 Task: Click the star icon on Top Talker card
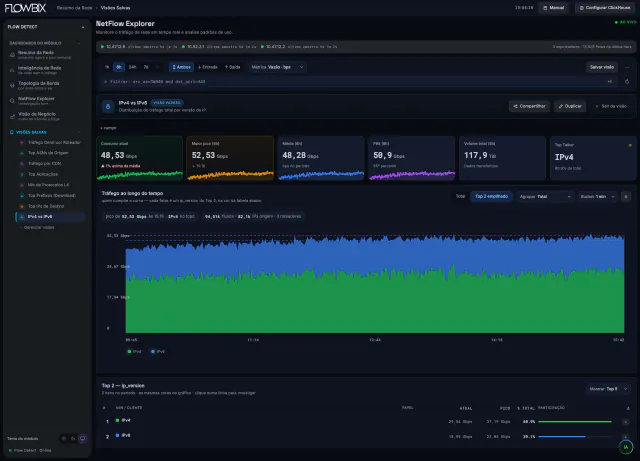point(630,145)
